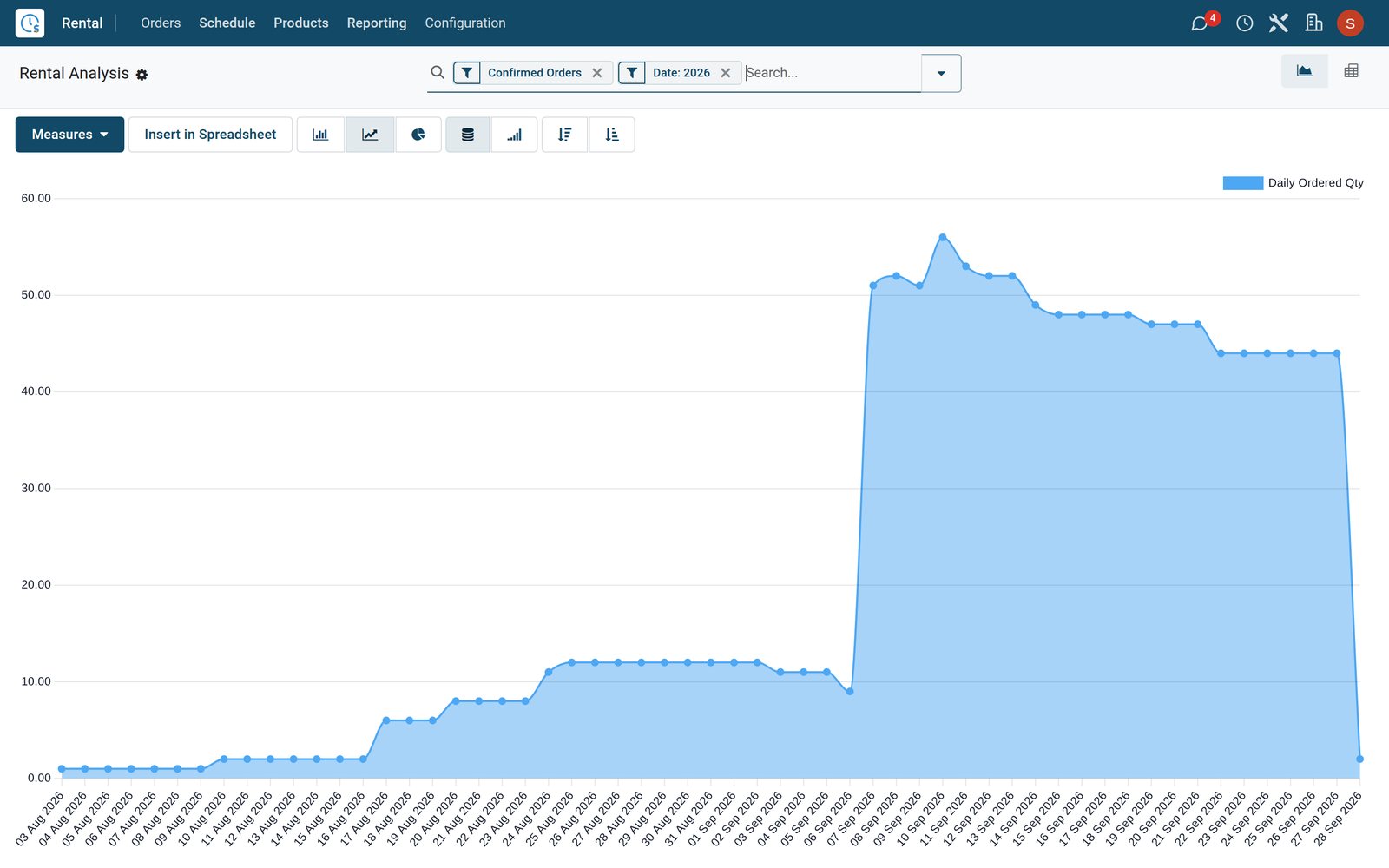Open the Reporting menu
Screen dimensions: 1389x868
(x=377, y=23)
